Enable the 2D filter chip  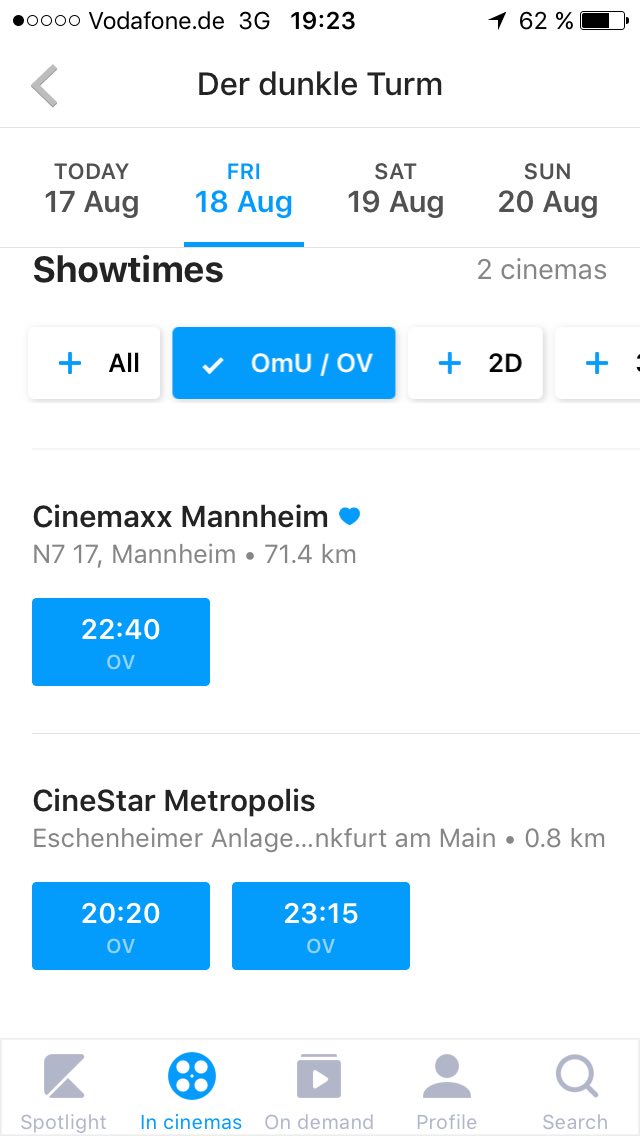[475, 363]
